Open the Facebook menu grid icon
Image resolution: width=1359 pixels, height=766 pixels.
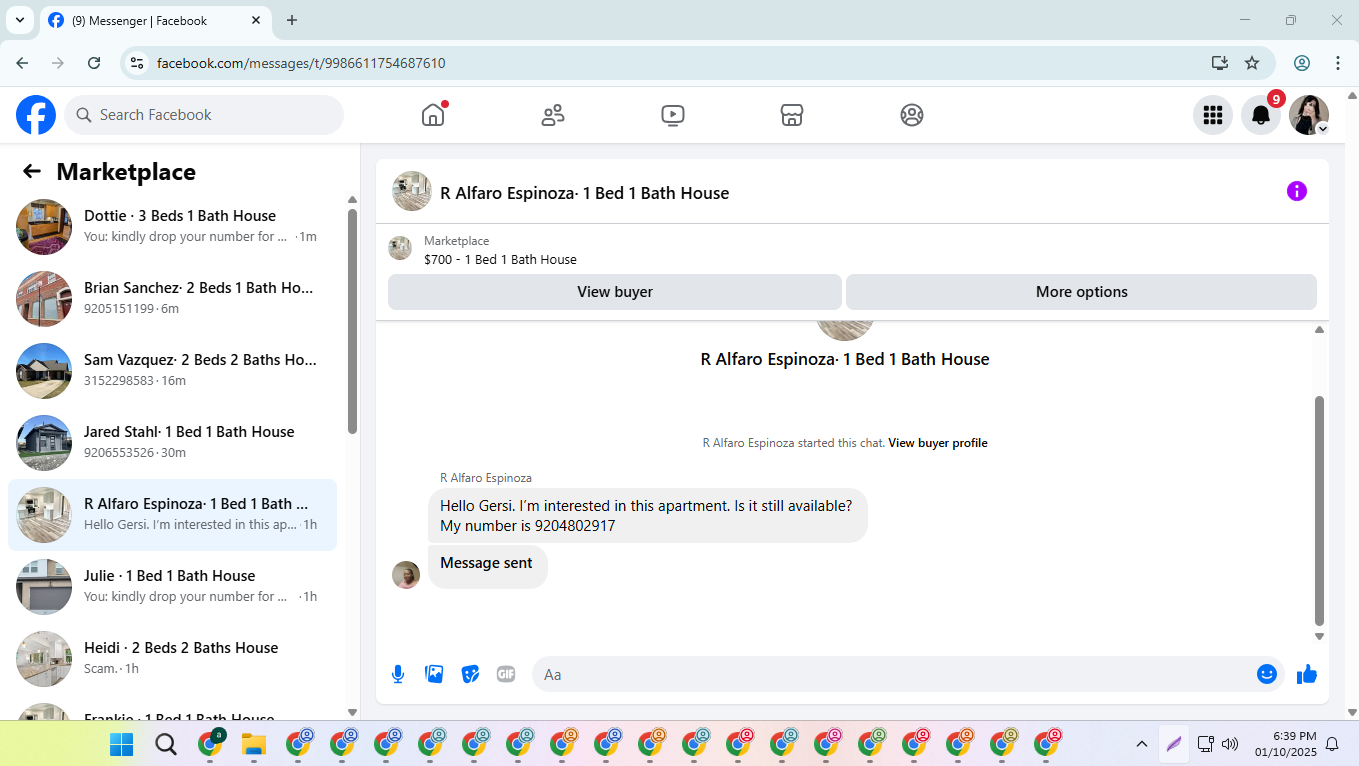click(1213, 115)
